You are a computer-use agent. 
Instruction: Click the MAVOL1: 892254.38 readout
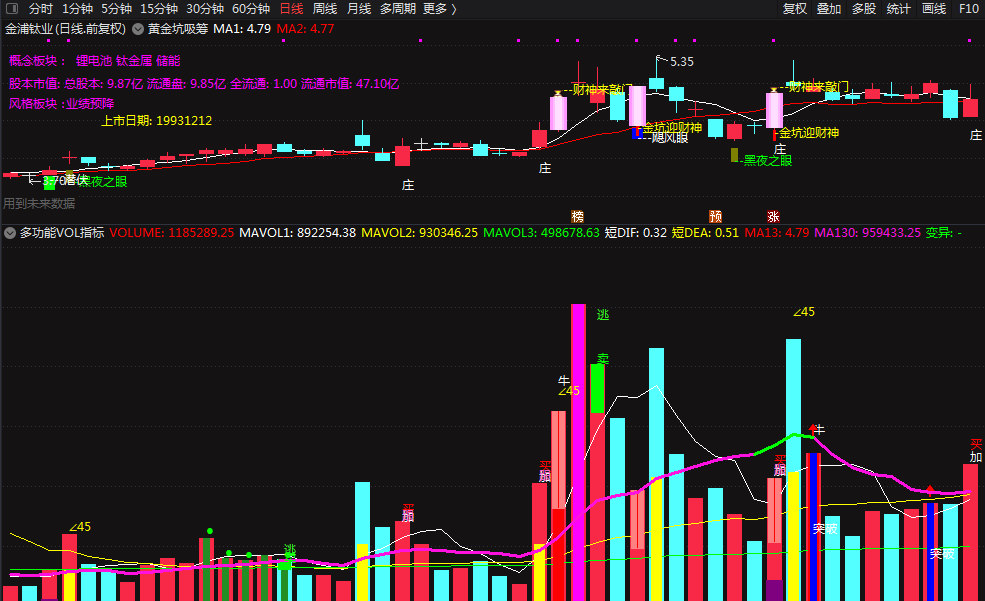pos(298,233)
